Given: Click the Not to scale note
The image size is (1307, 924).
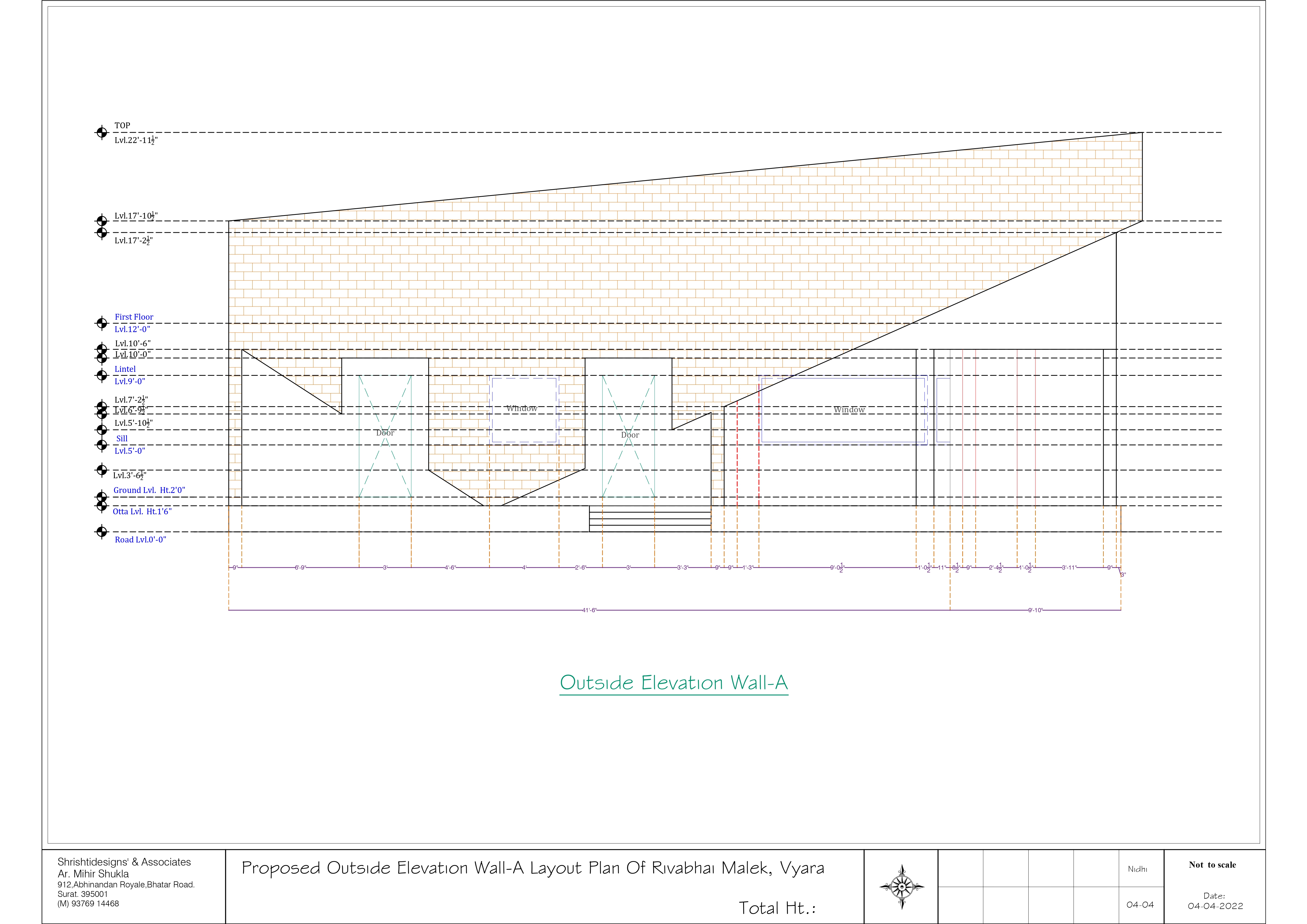Looking at the screenshot, I should coord(1212,865).
